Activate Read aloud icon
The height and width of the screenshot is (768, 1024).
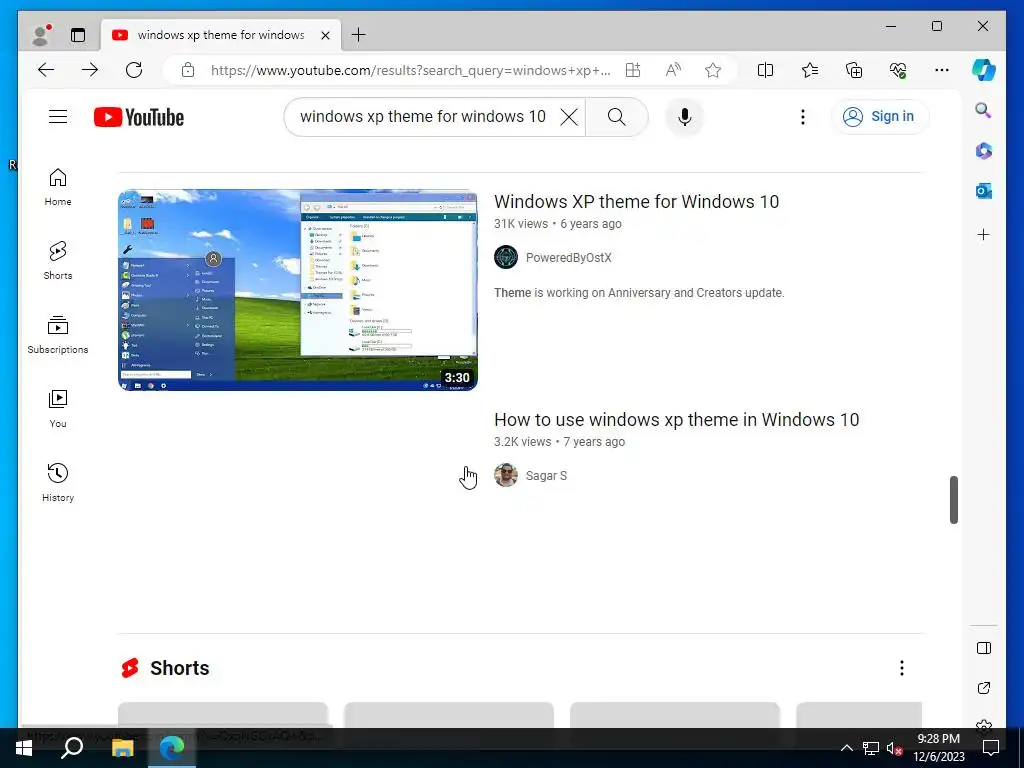[673, 70]
